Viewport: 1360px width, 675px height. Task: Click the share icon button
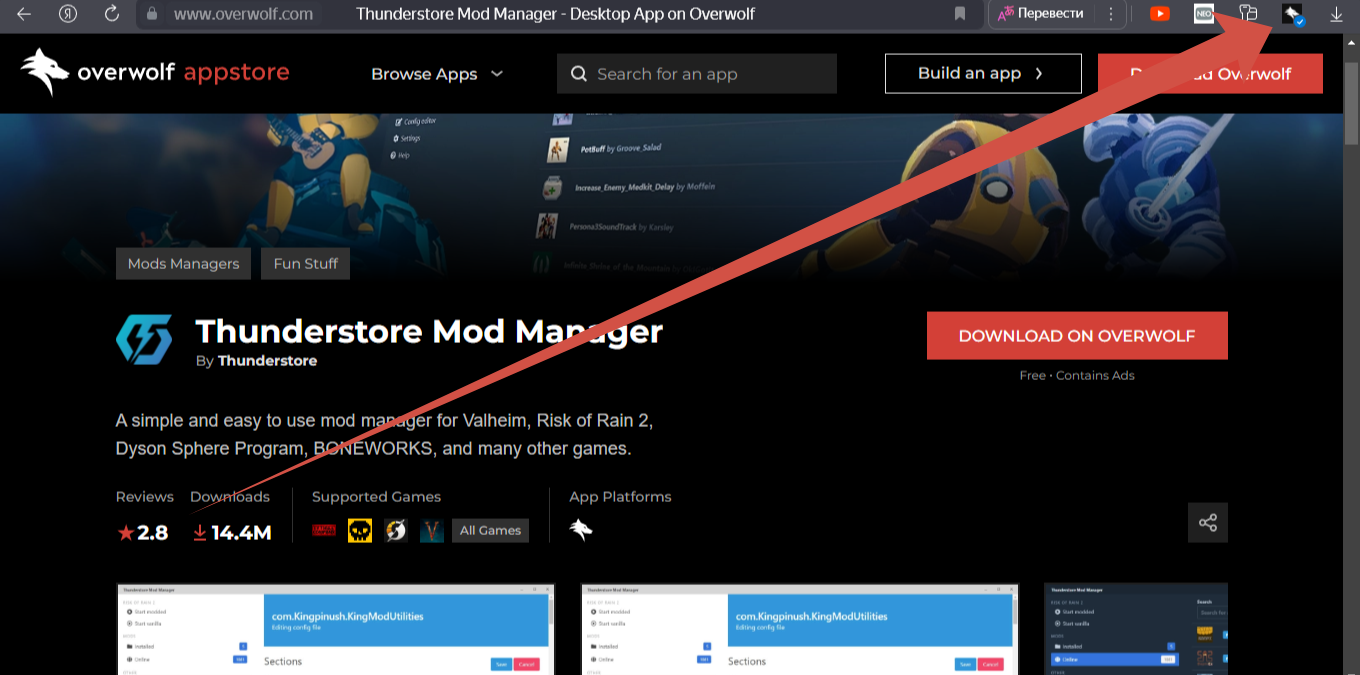point(1208,523)
